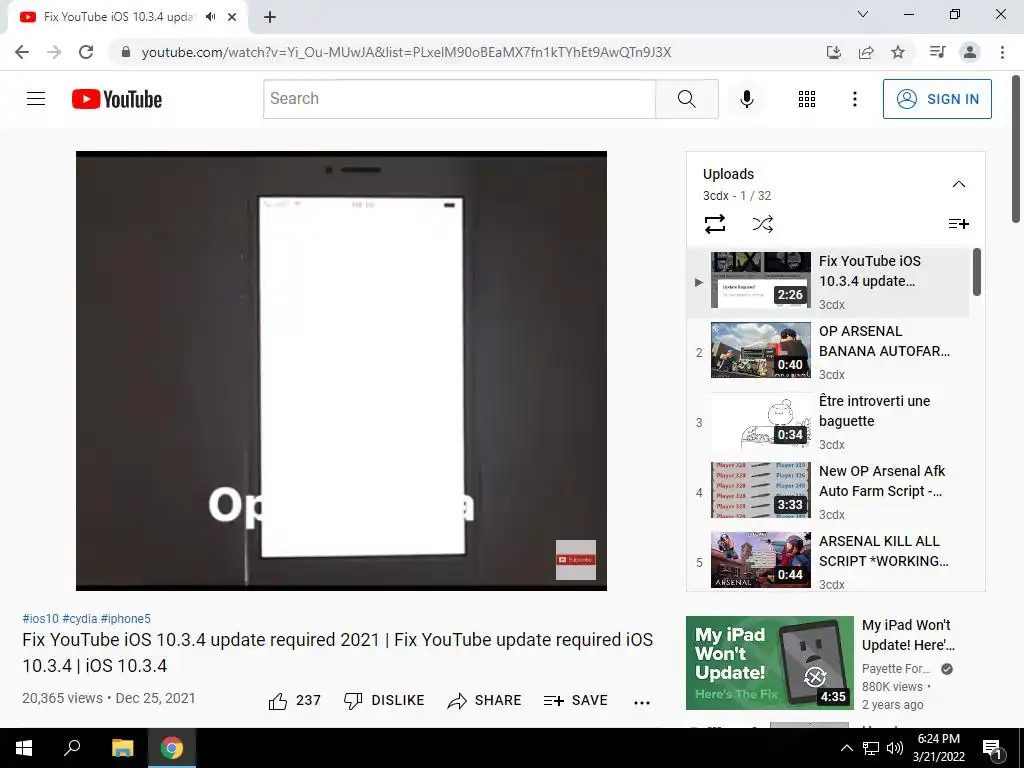
Task: Click the page vertical scrollbar
Action: click(x=1016, y=149)
